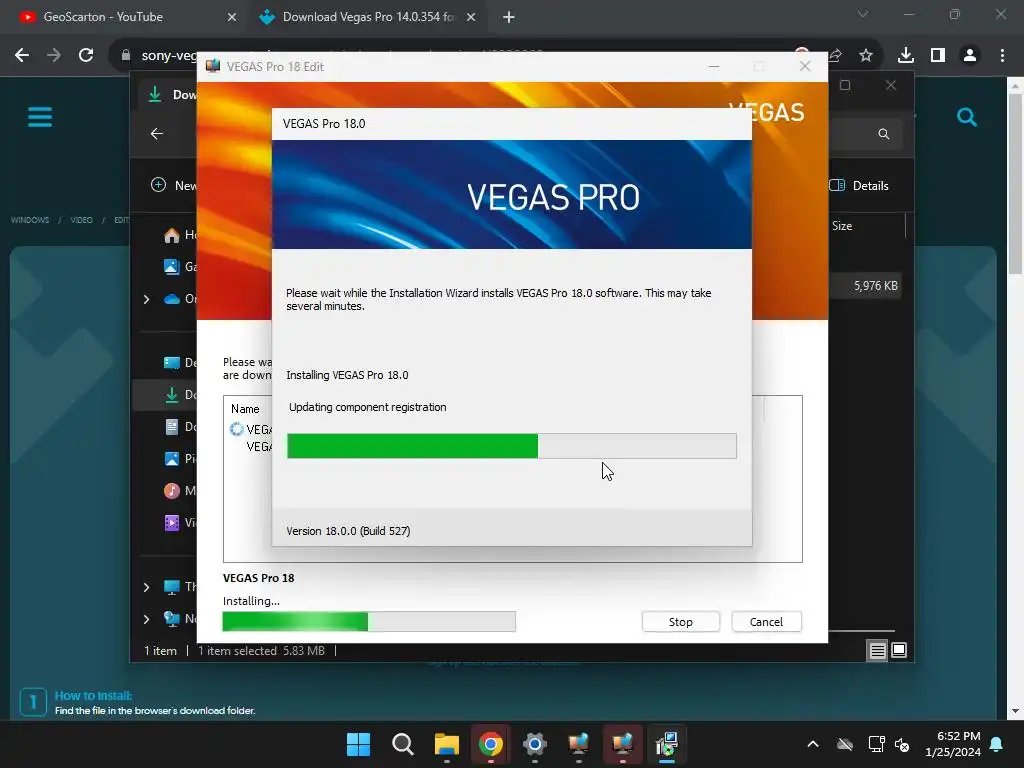Open Chrome downloads icon

point(906,55)
